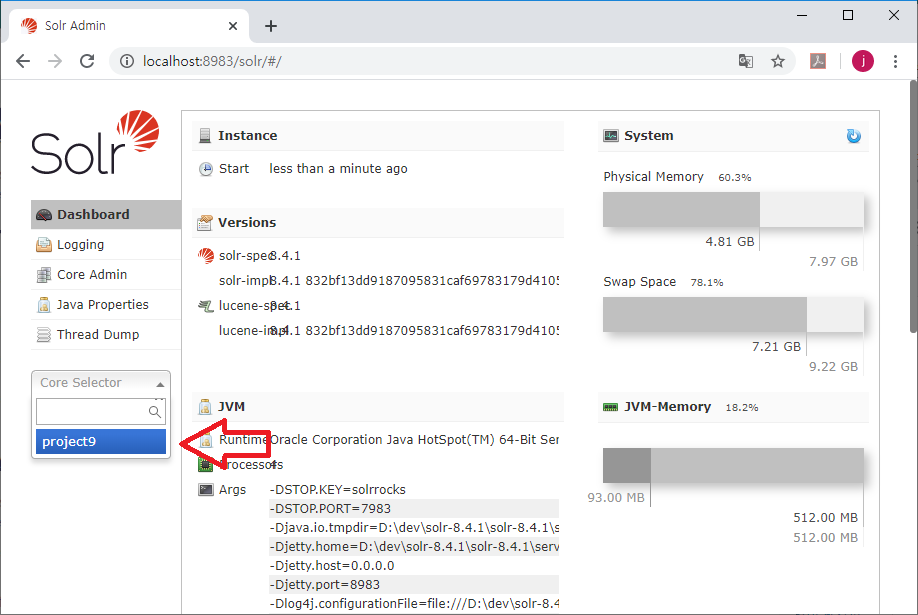Click the lucene-spec icon
The height and width of the screenshot is (615, 918).
205,306
